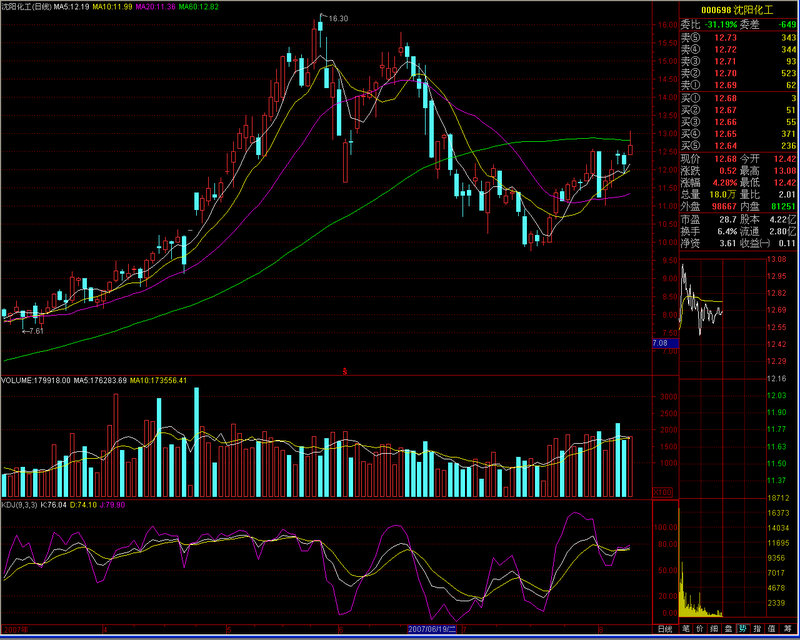800x640 pixels.
Task: Click the 日线 daily period label
Action: [x=663, y=629]
